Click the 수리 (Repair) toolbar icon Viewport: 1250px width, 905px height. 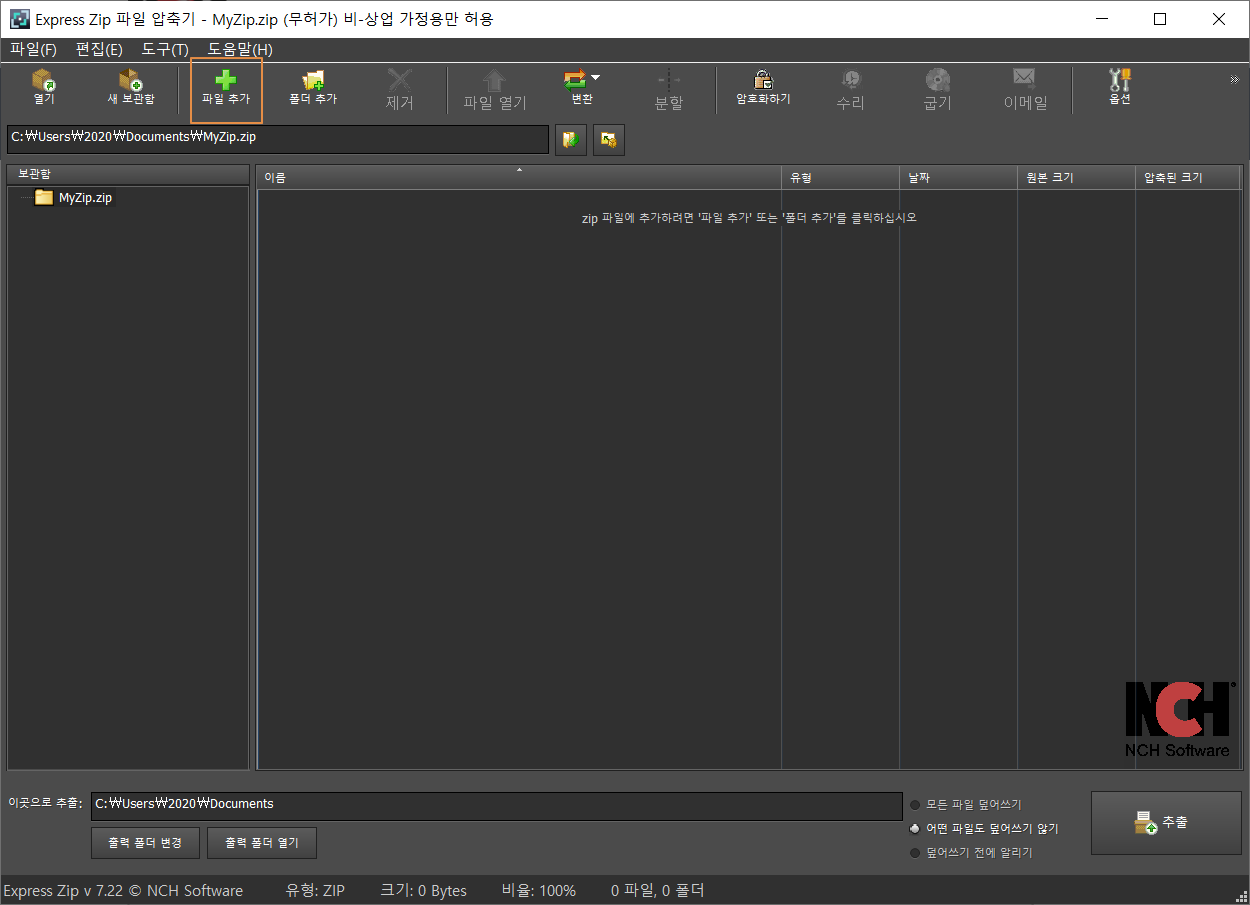coord(850,81)
